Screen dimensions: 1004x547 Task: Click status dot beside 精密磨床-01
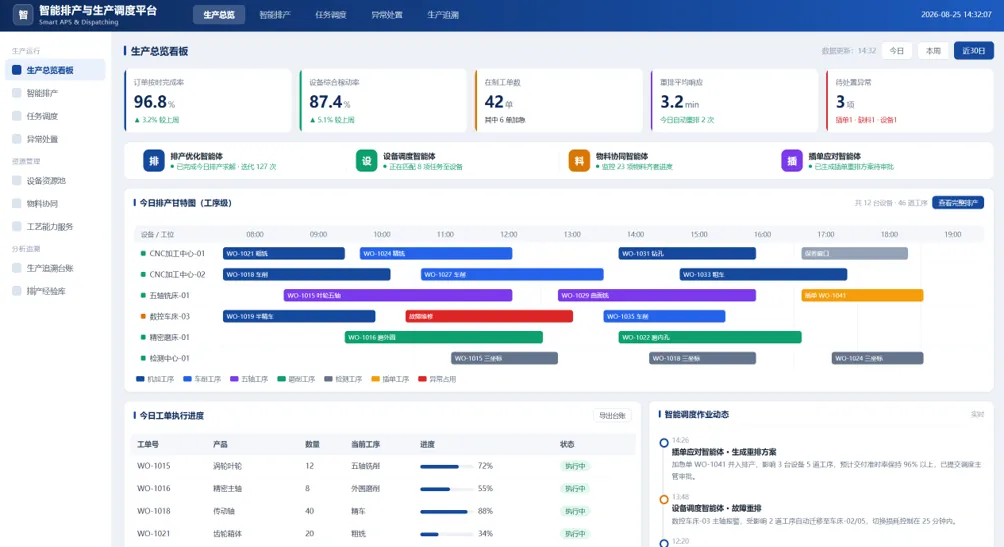[143, 337]
